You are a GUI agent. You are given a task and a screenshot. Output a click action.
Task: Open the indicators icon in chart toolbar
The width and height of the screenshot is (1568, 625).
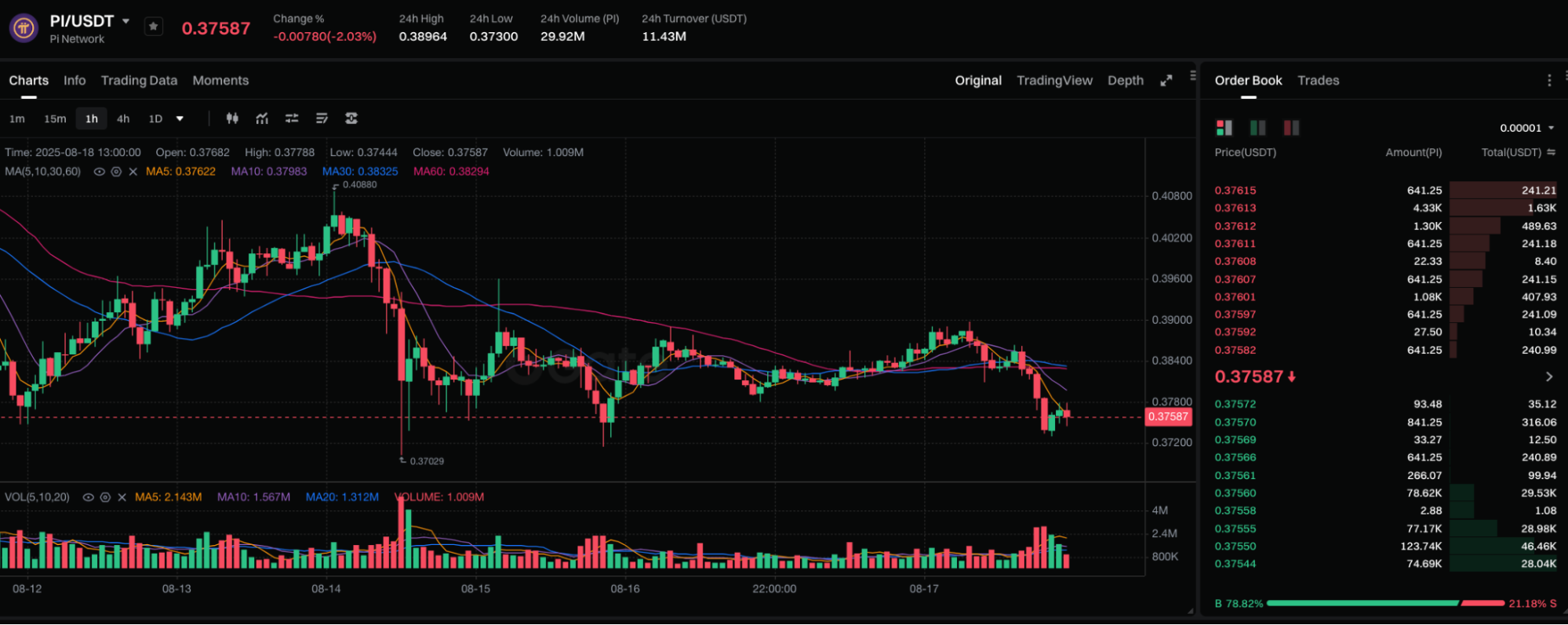click(262, 118)
